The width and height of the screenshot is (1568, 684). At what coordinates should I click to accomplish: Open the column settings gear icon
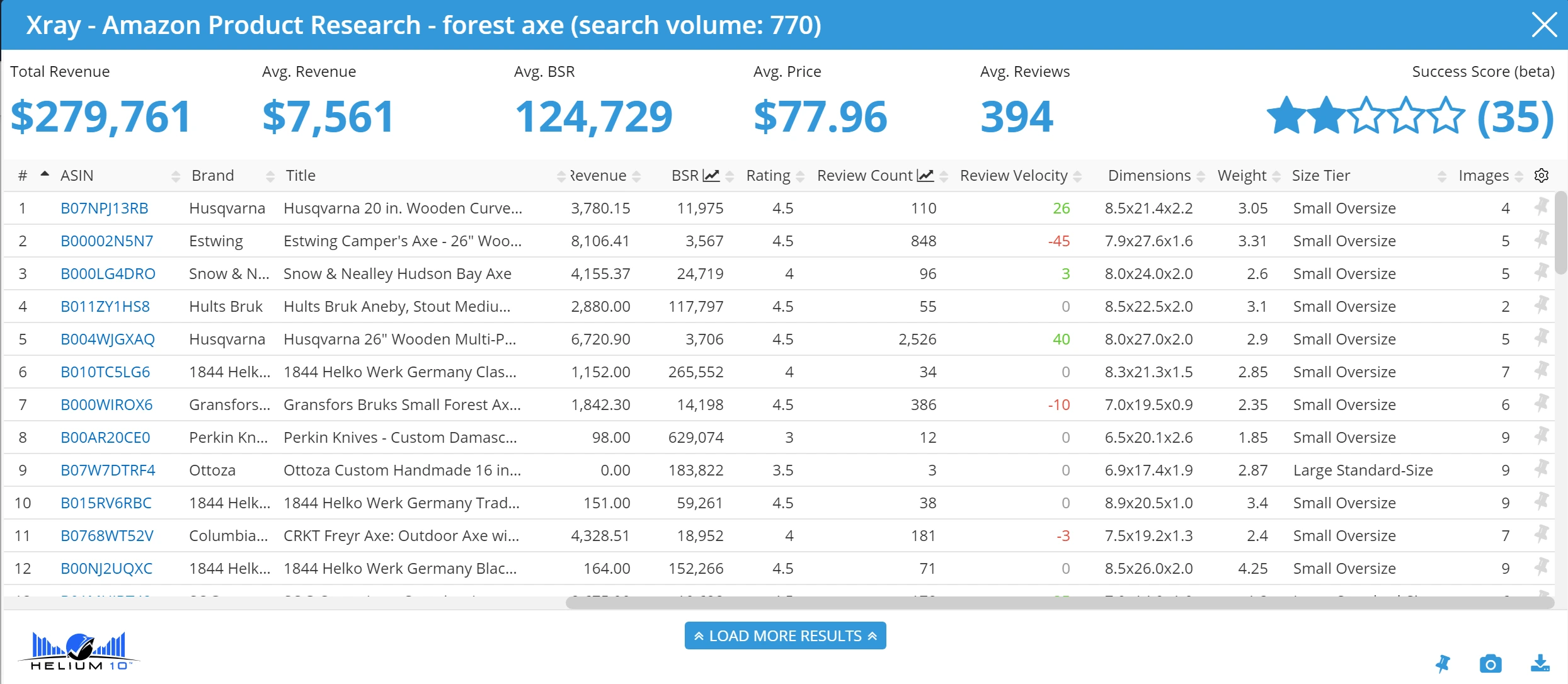coord(1541,176)
